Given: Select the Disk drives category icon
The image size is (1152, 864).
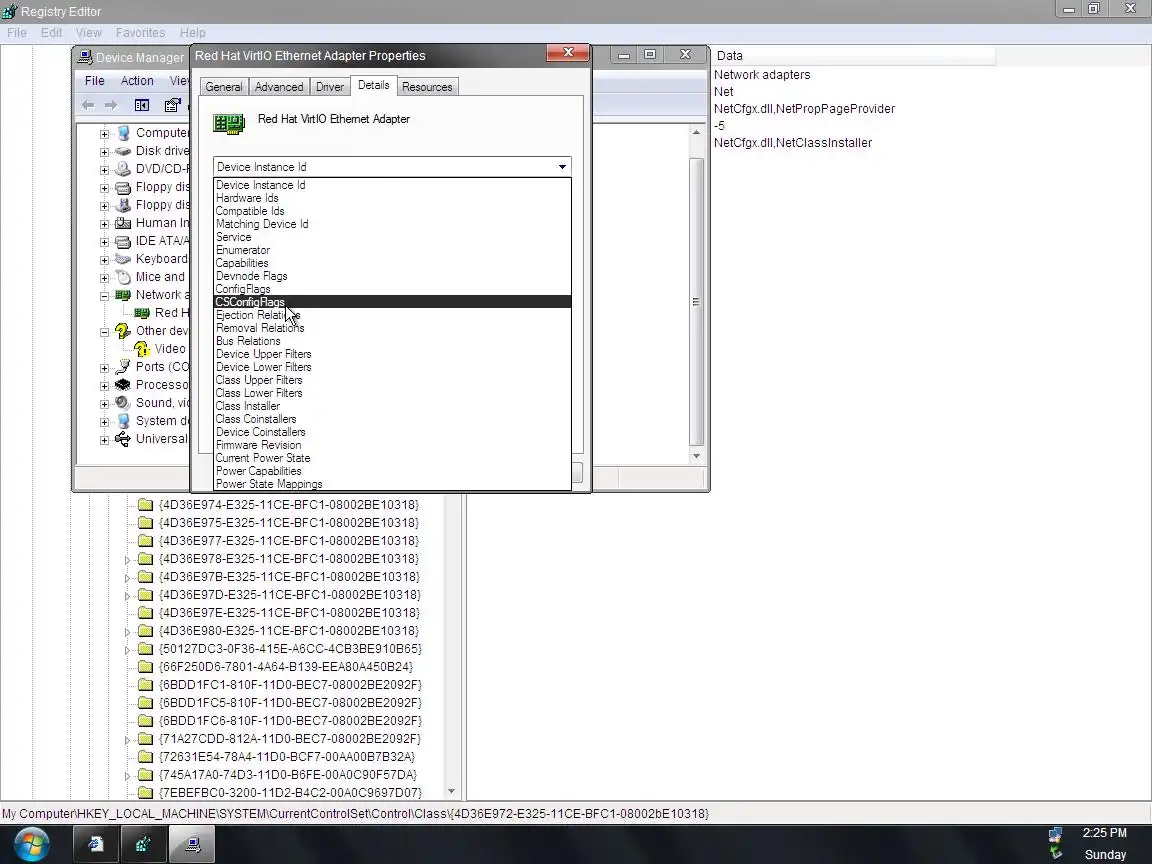Looking at the screenshot, I should coord(123,151).
